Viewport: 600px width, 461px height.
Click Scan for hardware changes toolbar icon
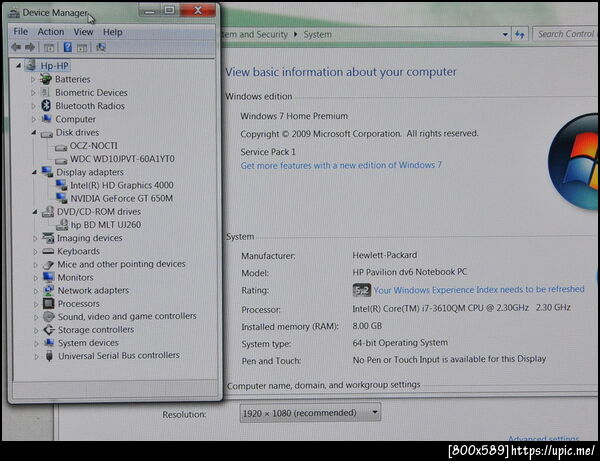click(101, 47)
